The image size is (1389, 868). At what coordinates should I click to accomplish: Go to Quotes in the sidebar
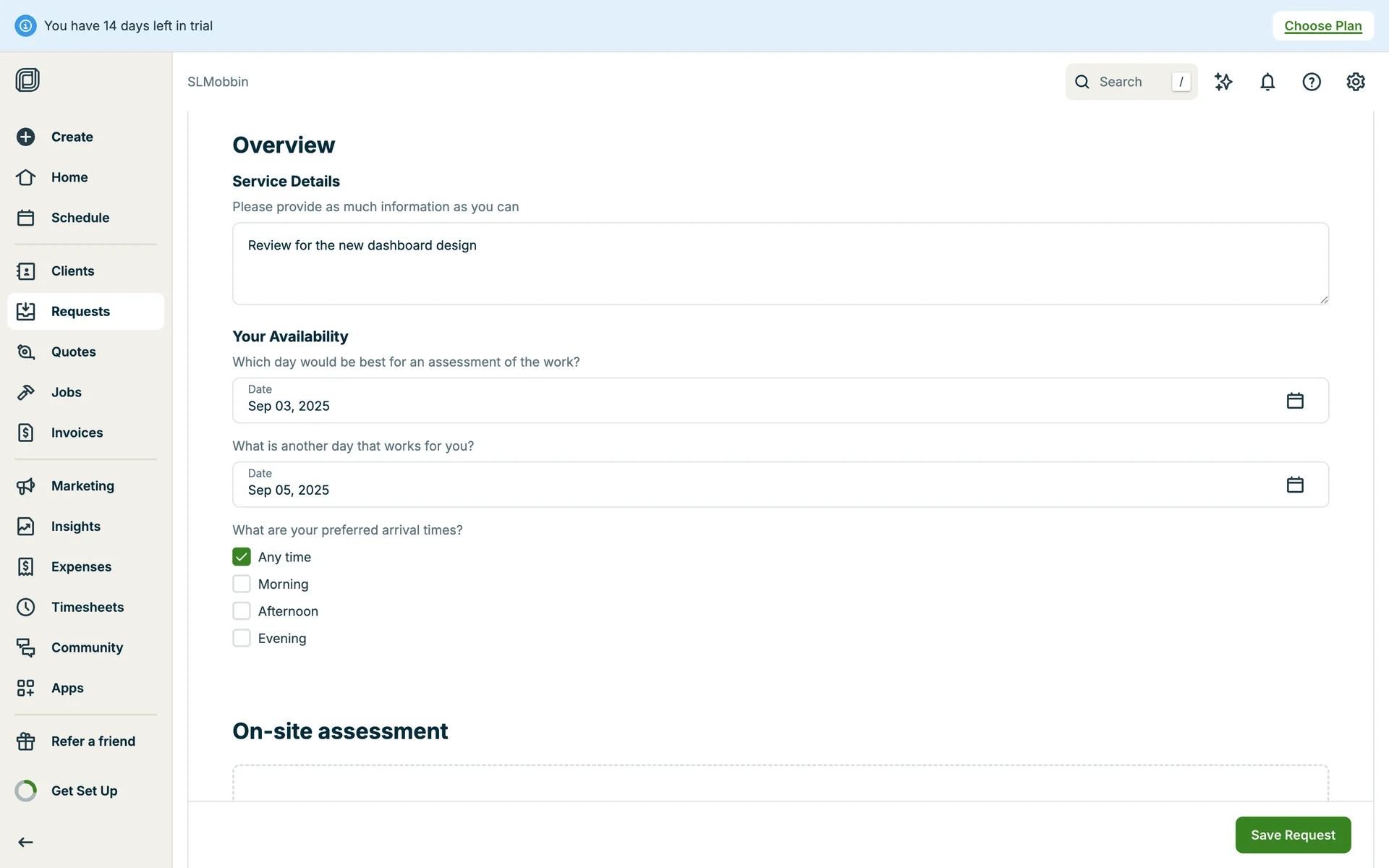[x=73, y=352]
